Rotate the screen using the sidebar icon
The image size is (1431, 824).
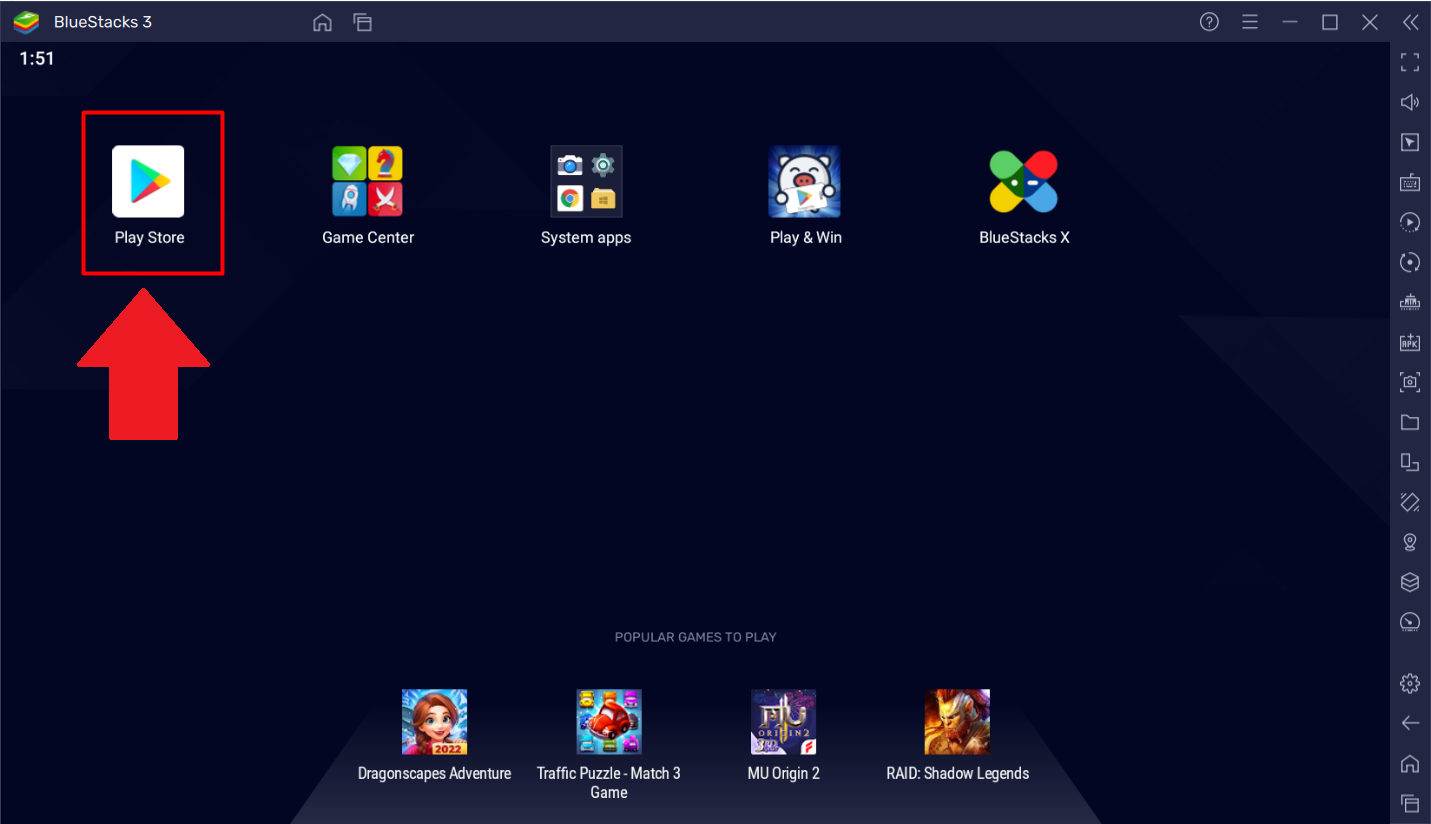click(x=1409, y=262)
